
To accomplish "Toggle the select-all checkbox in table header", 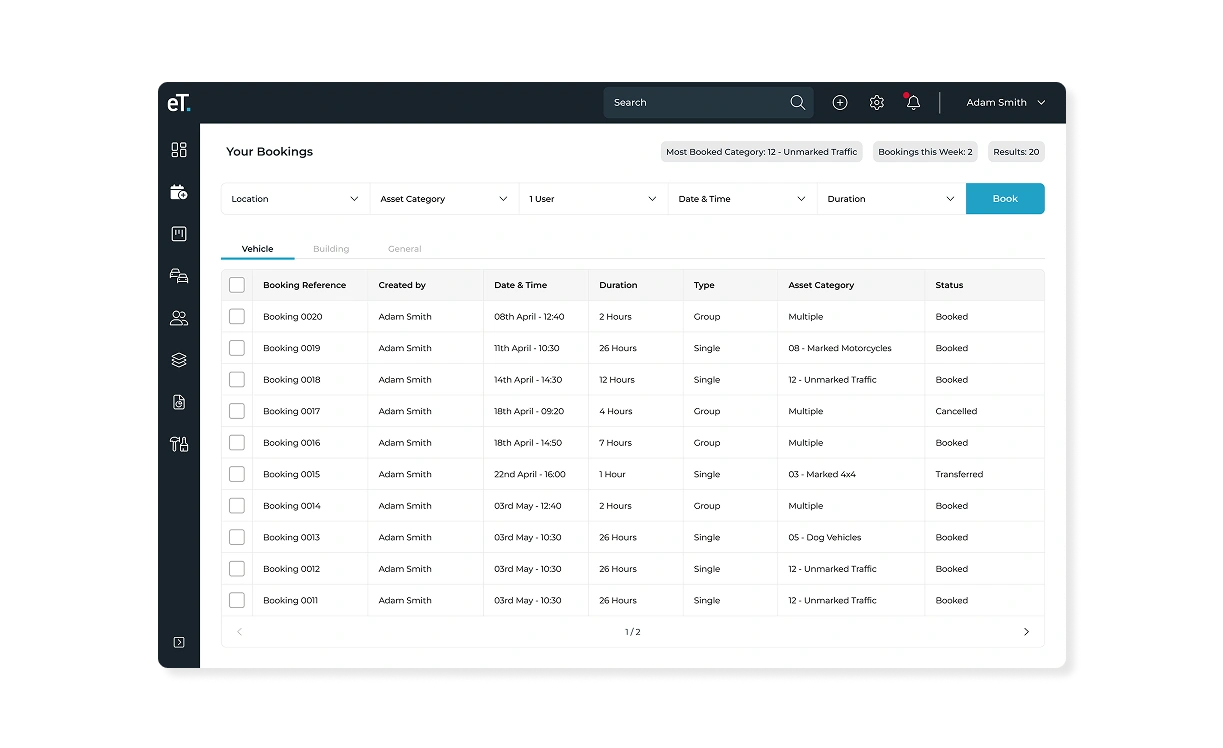I will 237,285.
